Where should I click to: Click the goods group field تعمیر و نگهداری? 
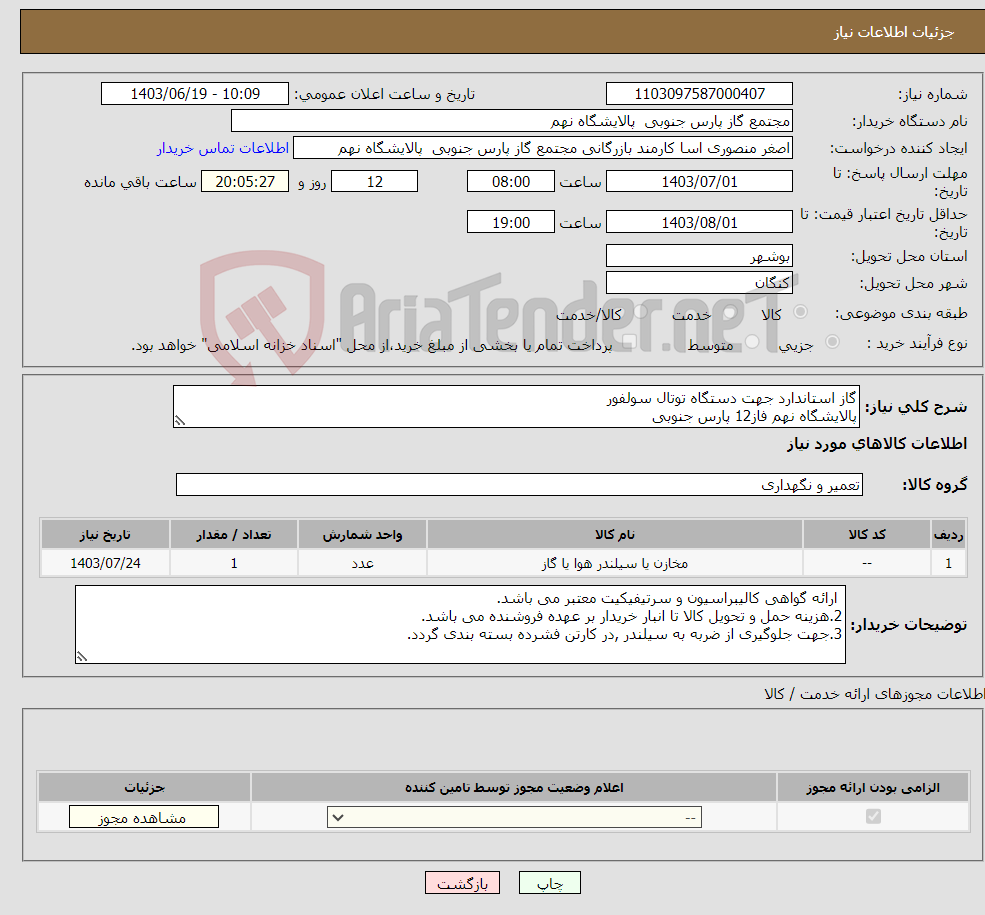pos(520,484)
